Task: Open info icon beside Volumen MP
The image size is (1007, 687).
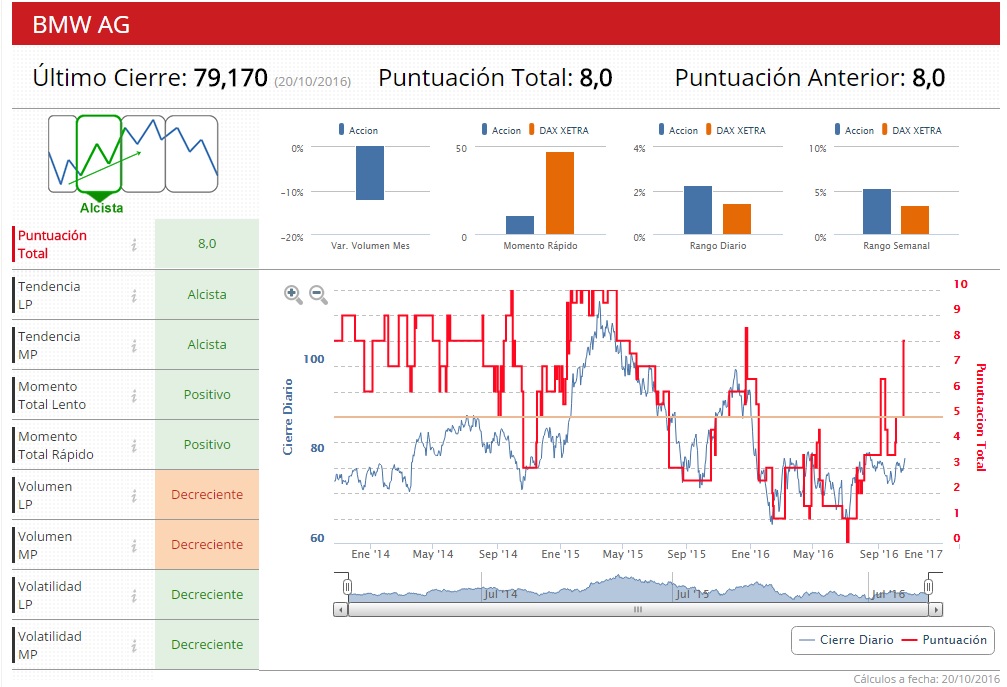Action: click(134, 546)
